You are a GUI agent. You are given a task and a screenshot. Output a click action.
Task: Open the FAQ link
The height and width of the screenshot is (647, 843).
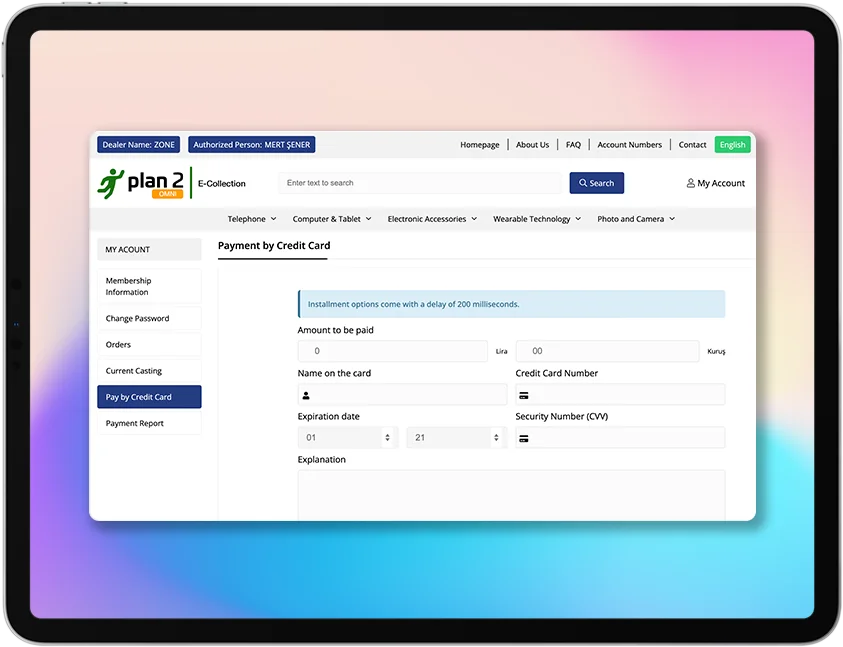click(x=573, y=145)
